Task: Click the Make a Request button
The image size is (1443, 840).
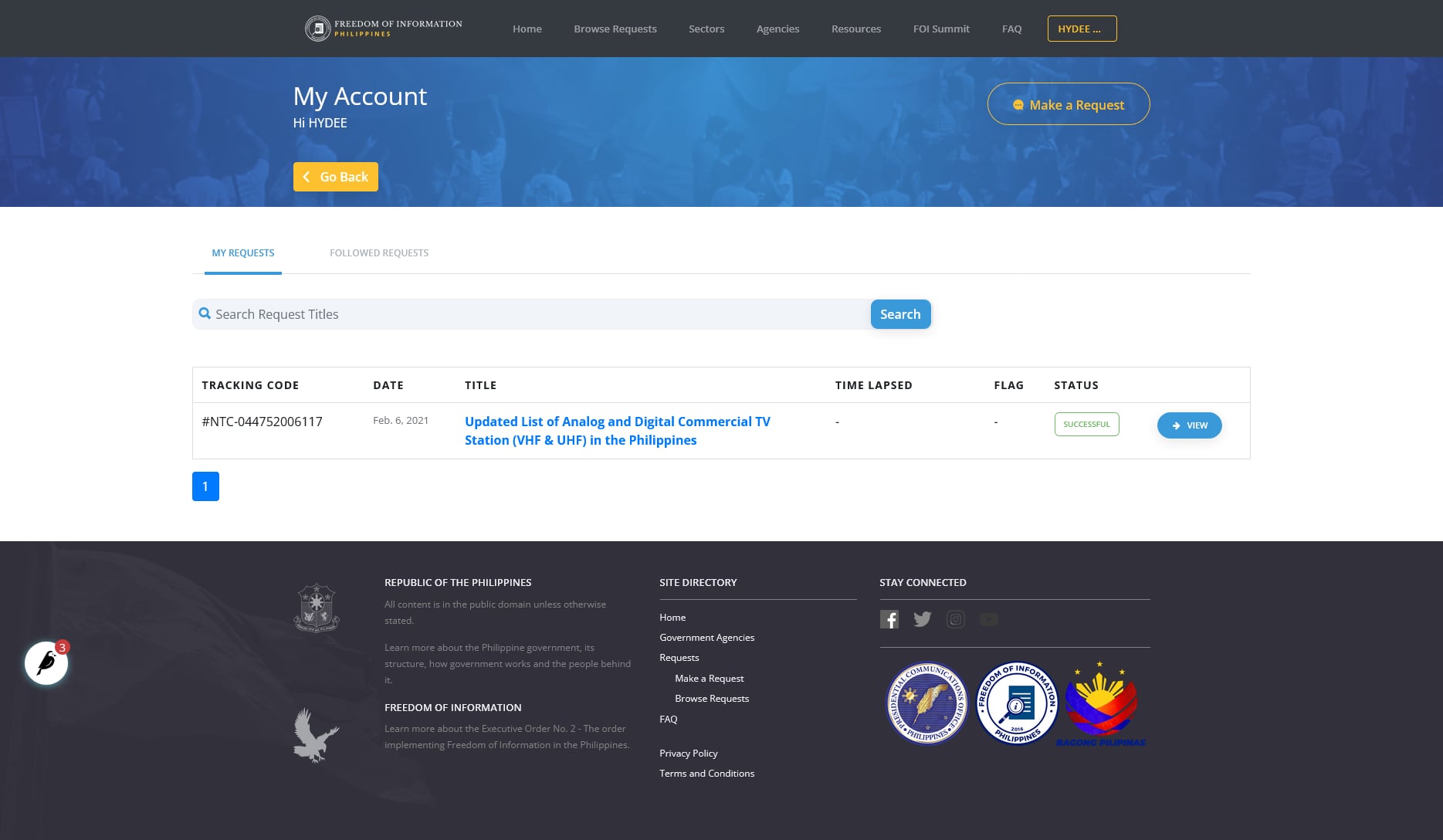Action: [1069, 104]
